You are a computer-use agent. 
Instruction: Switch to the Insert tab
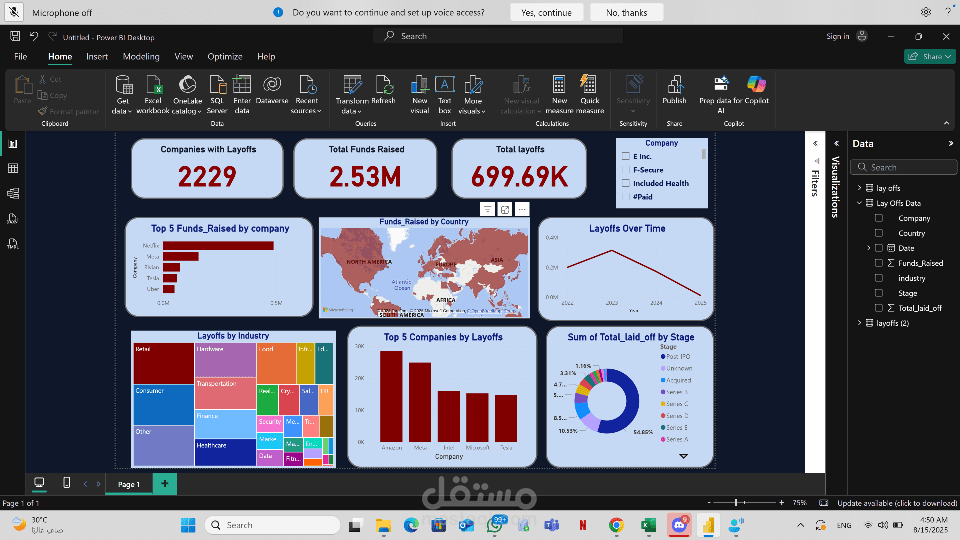(x=97, y=56)
